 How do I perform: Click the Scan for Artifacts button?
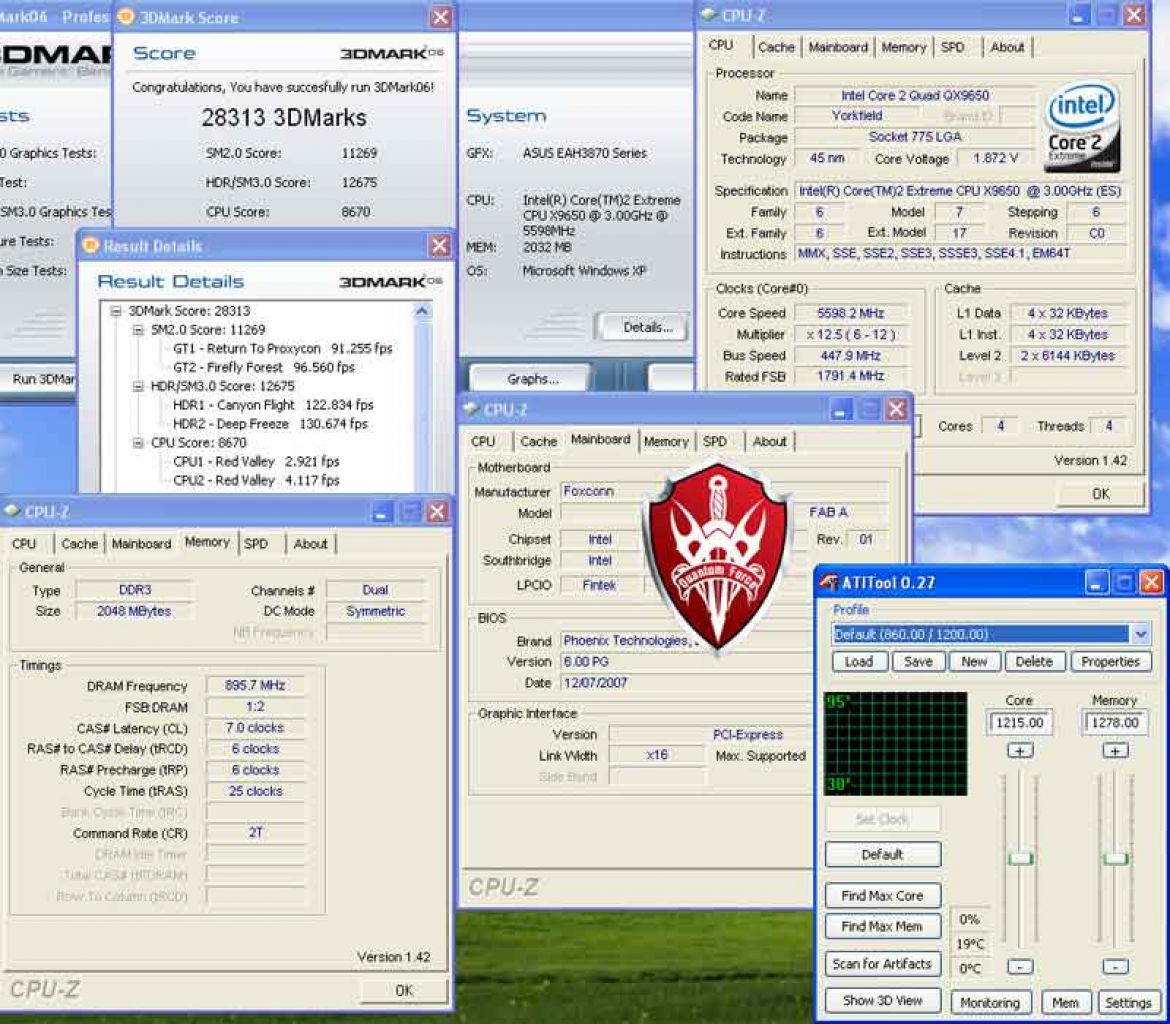[x=882, y=964]
